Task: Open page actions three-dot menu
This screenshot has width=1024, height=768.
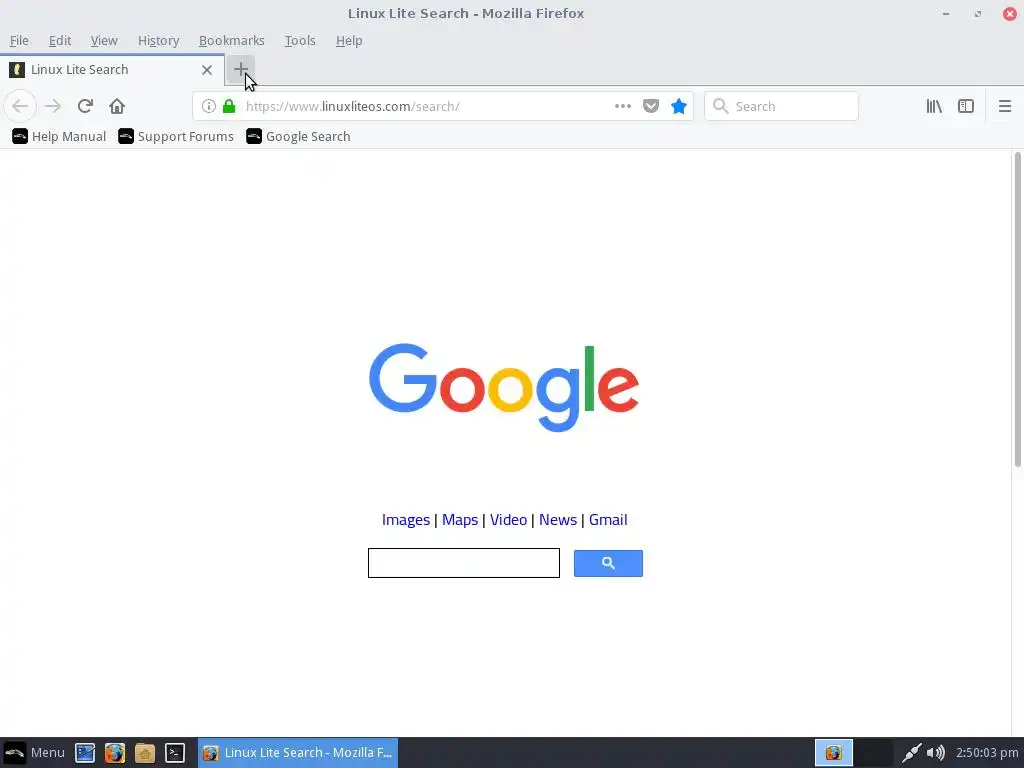Action: pyautogui.click(x=622, y=106)
